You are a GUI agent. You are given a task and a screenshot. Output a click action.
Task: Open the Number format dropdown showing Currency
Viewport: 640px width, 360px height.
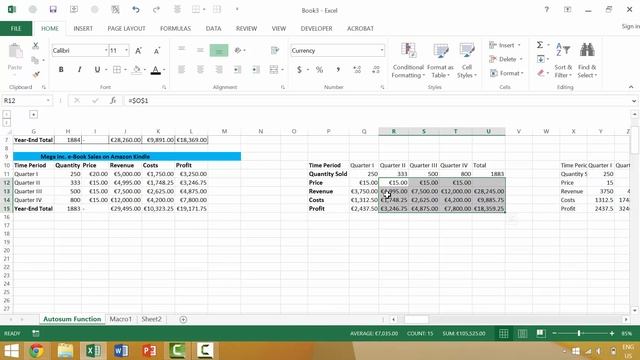(x=382, y=51)
